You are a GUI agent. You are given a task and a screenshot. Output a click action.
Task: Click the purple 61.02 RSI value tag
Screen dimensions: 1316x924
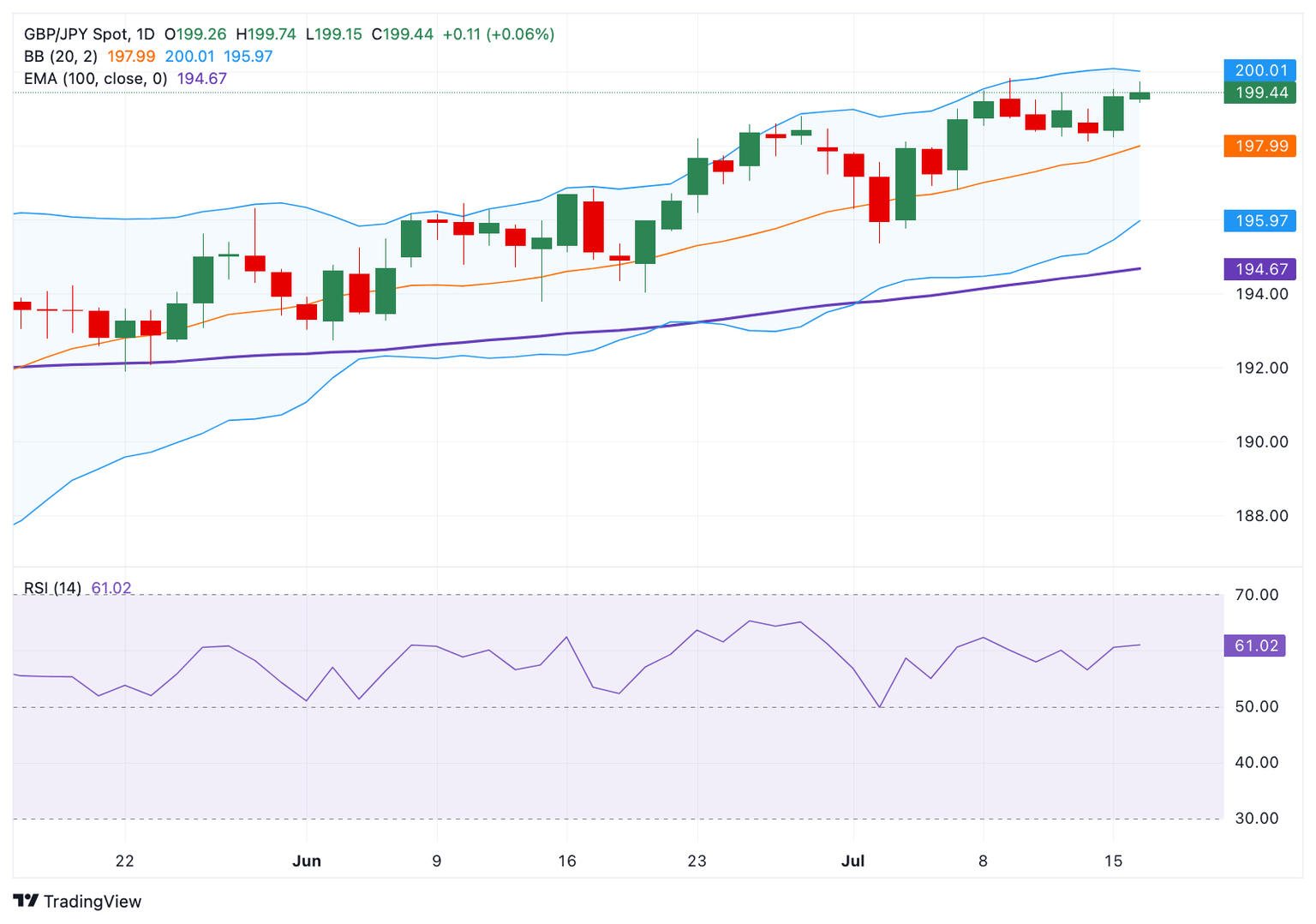tap(1255, 645)
